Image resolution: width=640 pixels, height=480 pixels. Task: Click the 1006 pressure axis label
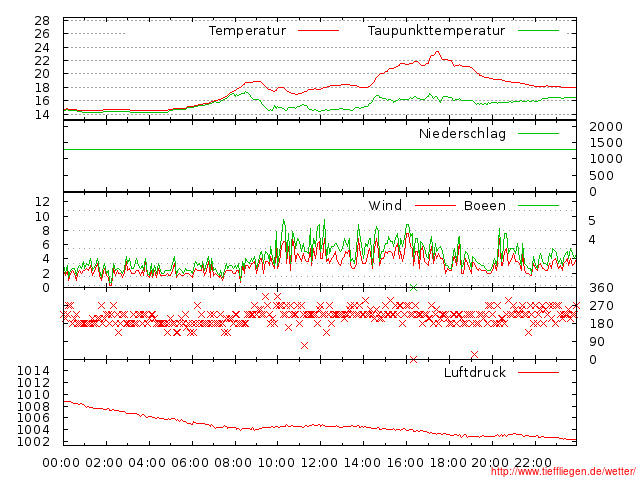click(33, 418)
